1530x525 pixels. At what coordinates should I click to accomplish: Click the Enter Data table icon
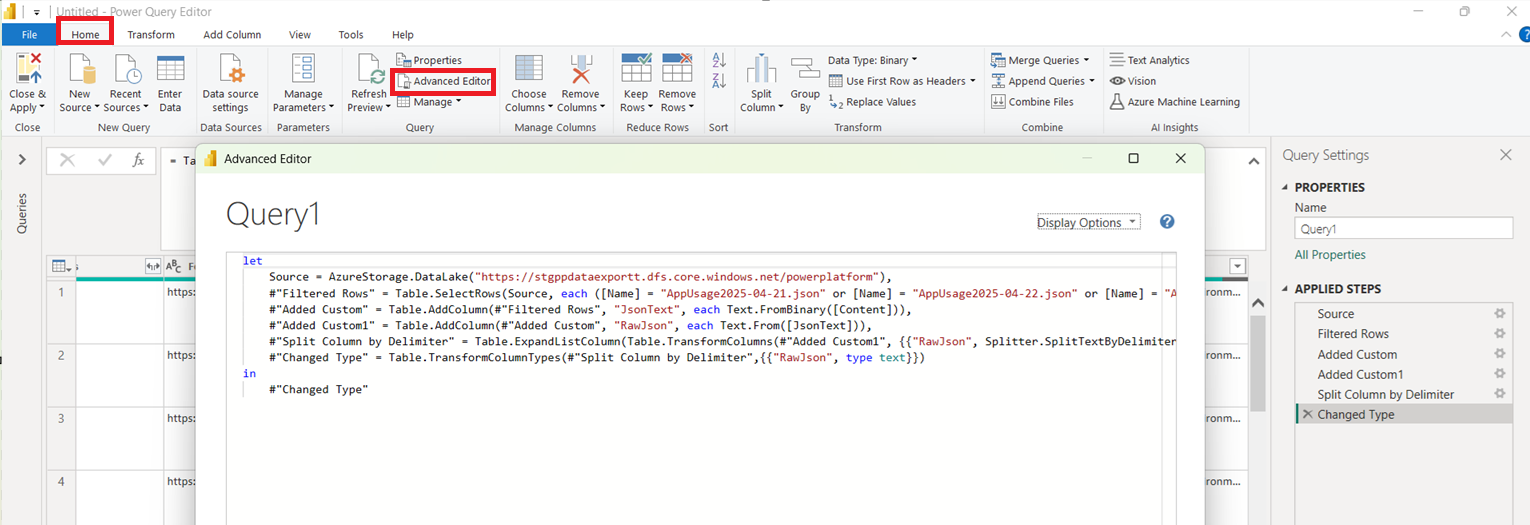170,70
